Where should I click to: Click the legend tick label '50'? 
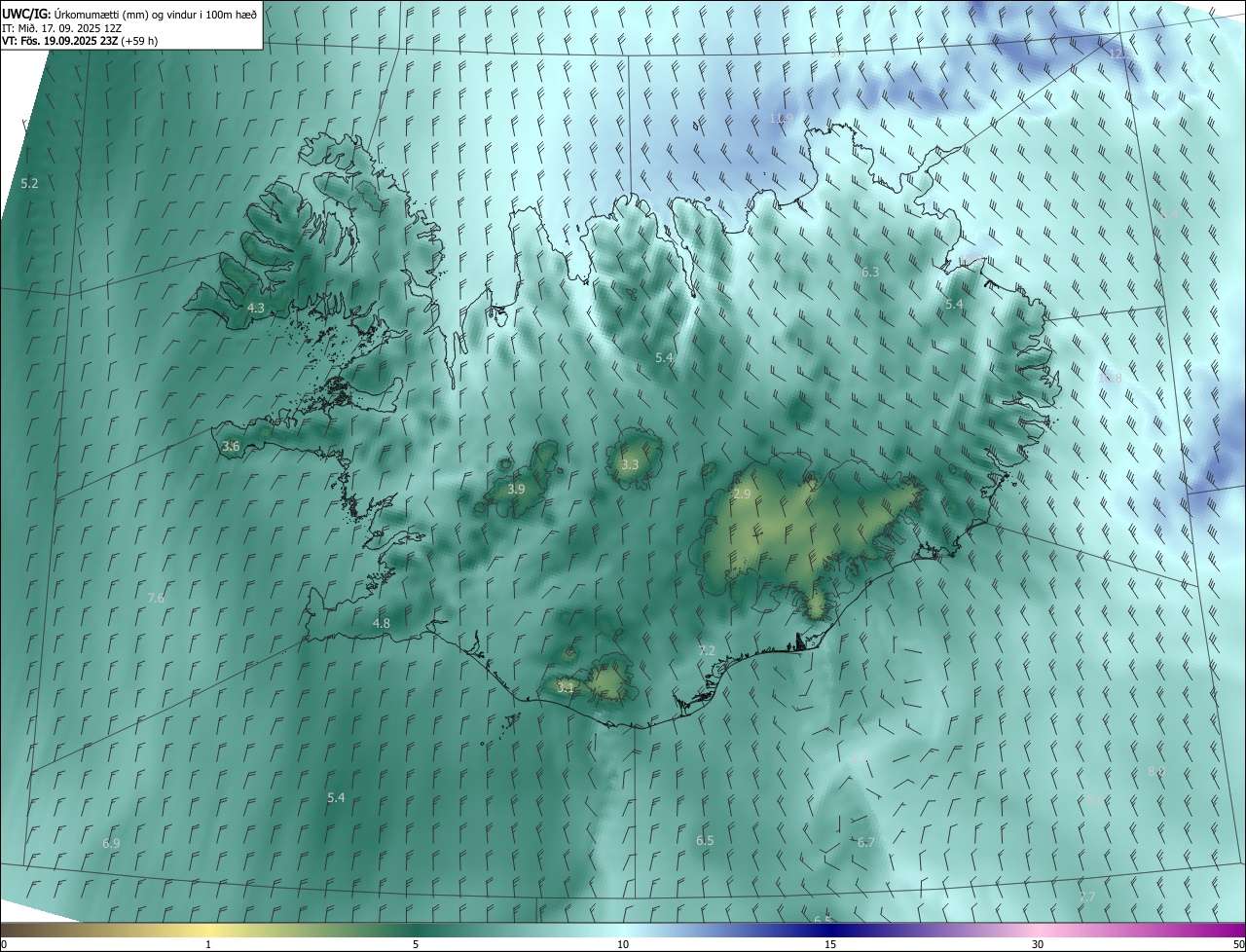(1238, 944)
